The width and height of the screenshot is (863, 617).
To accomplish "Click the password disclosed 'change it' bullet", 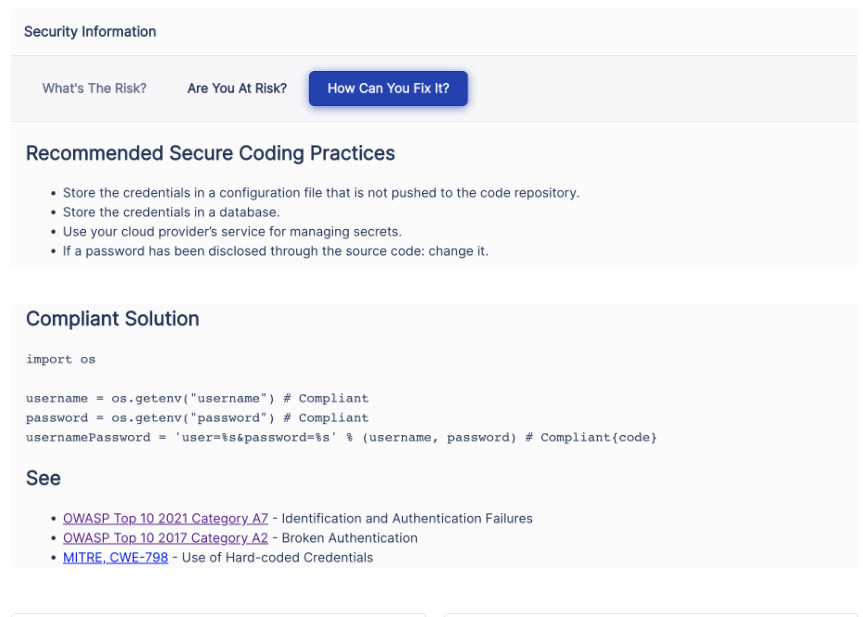I will [x=275, y=251].
